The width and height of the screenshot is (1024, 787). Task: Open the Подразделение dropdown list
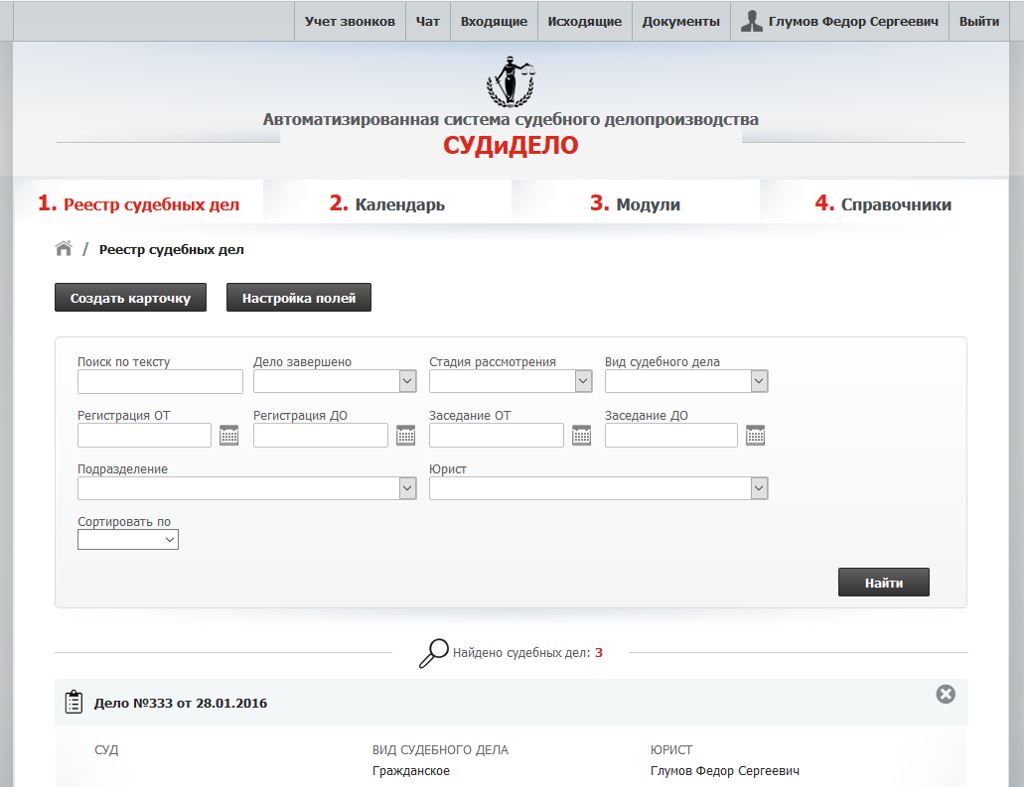(246, 488)
